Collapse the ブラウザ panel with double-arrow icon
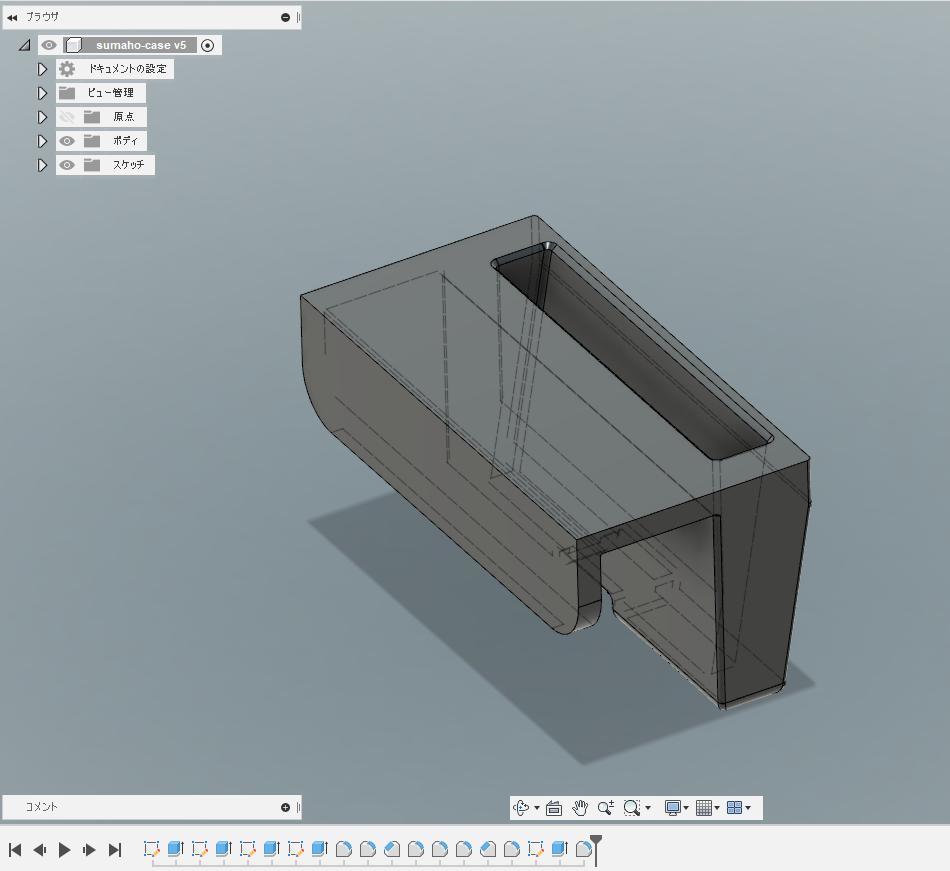 [12, 18]
